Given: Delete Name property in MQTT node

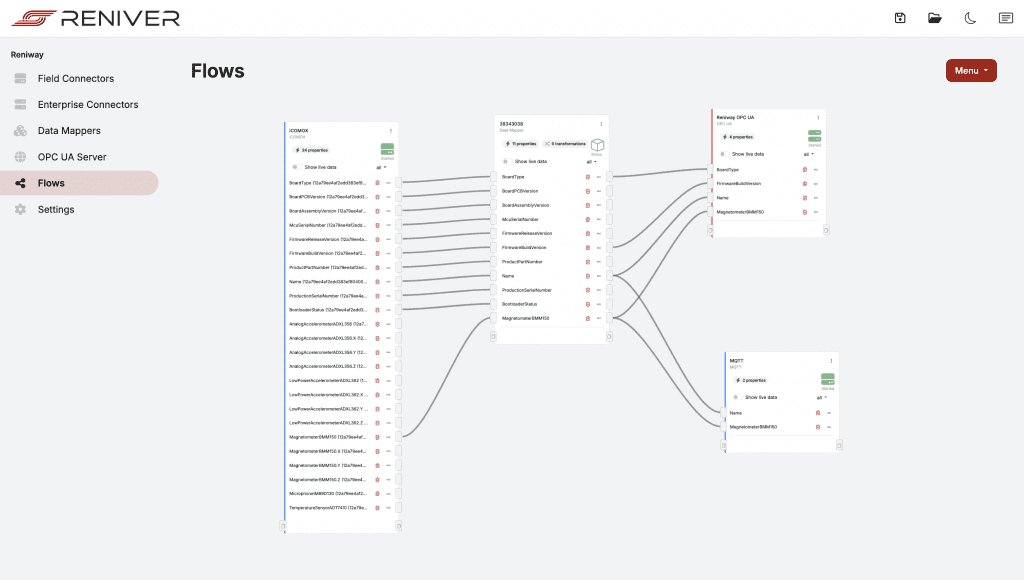Looking at the screenshot, I should click(x=818, y=413).
